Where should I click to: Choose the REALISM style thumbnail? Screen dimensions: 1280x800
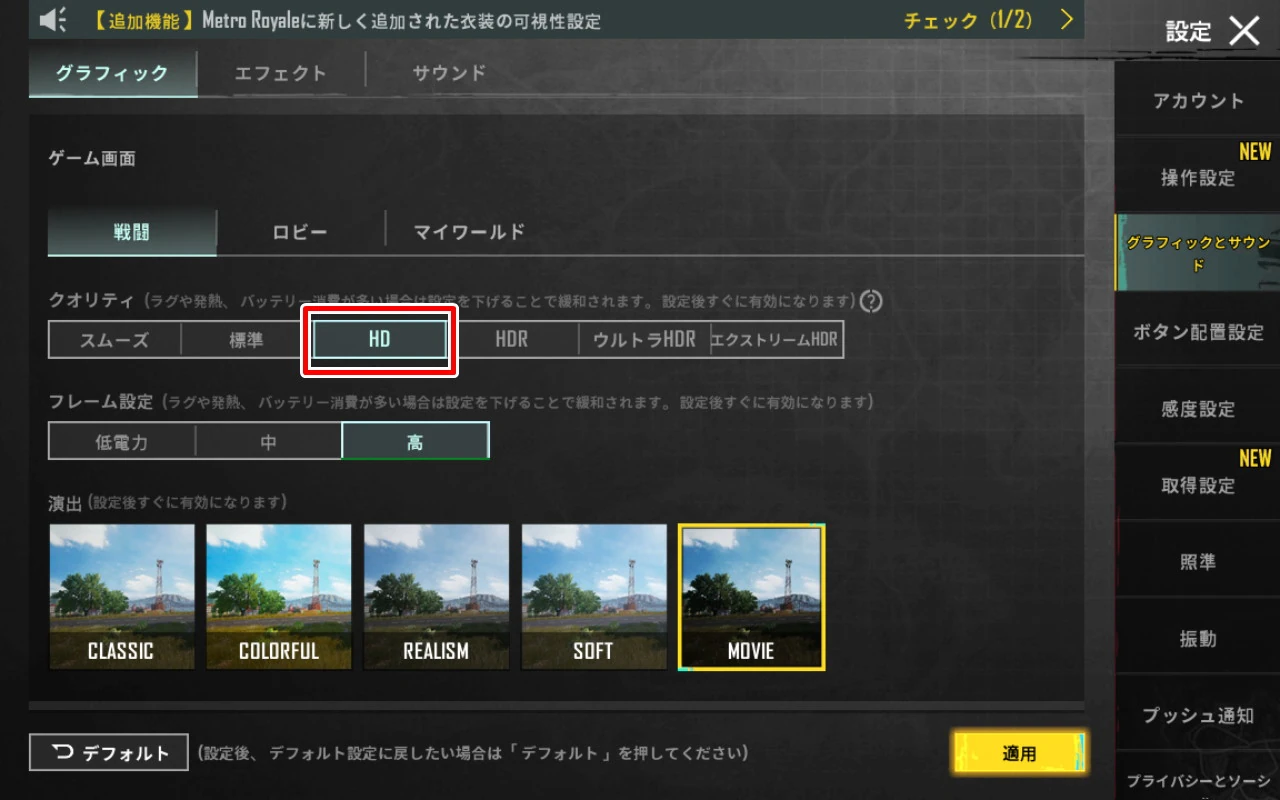[436, 597]
